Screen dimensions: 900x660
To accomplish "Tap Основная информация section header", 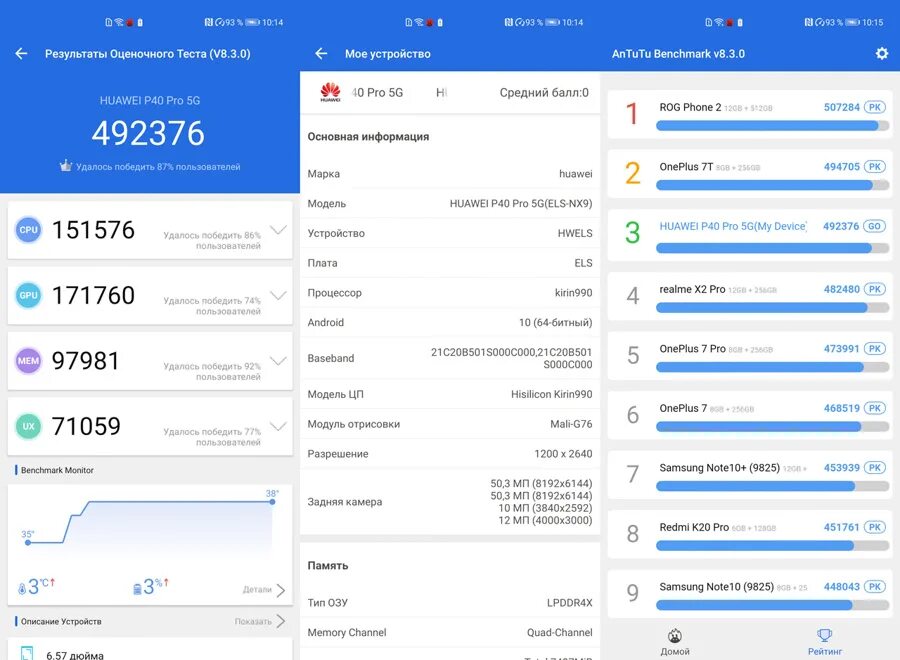I will click(368, 137).
